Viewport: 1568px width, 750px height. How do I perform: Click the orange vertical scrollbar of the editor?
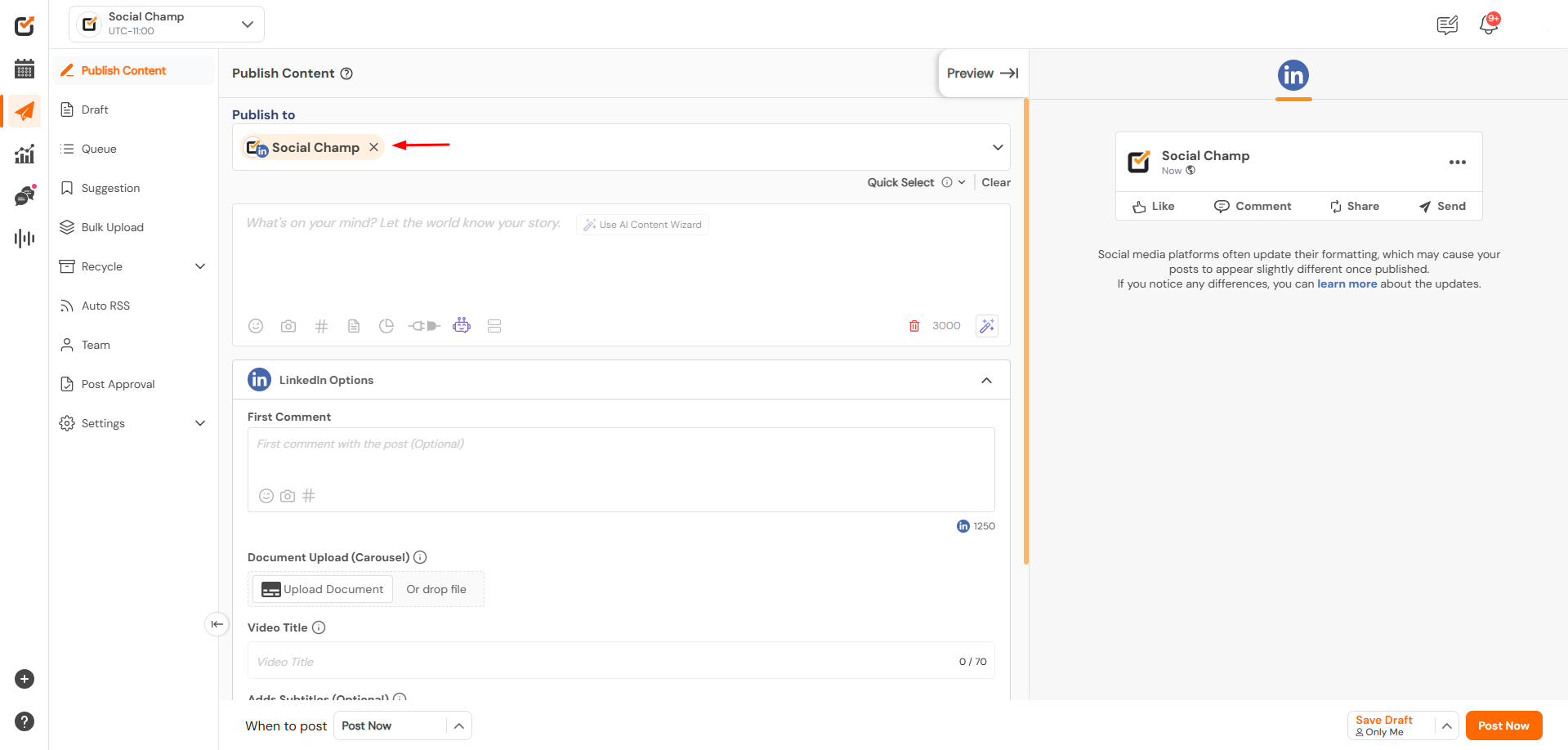tap(1026, 331)
